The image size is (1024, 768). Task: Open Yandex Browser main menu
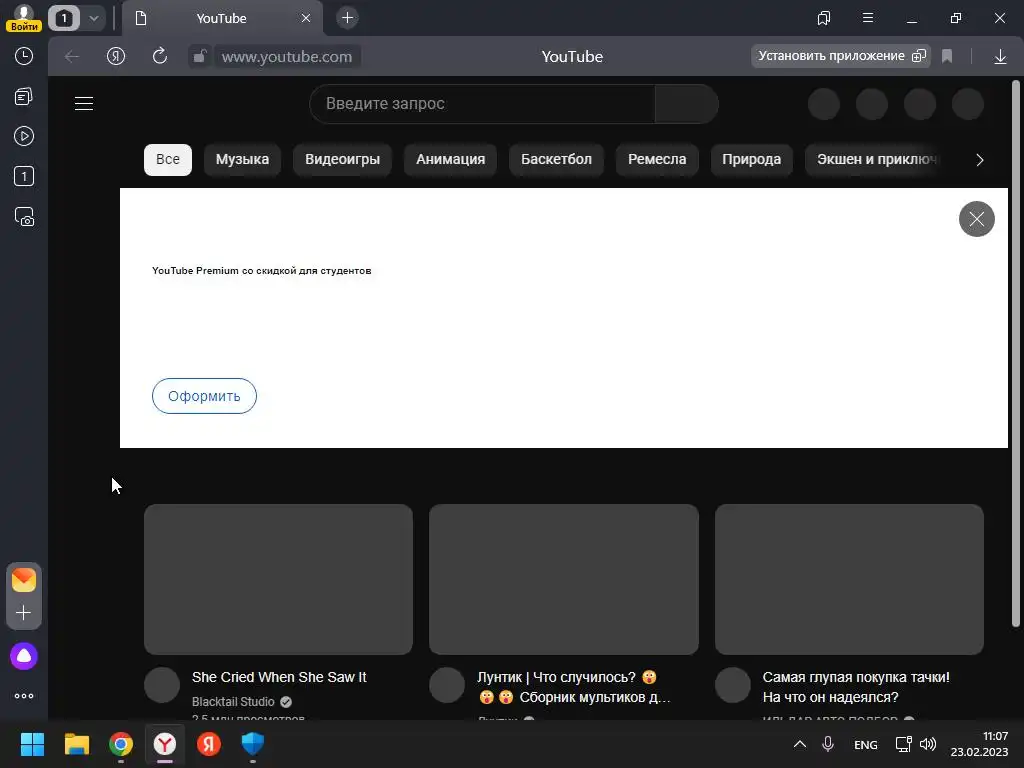tap(868, 18)
